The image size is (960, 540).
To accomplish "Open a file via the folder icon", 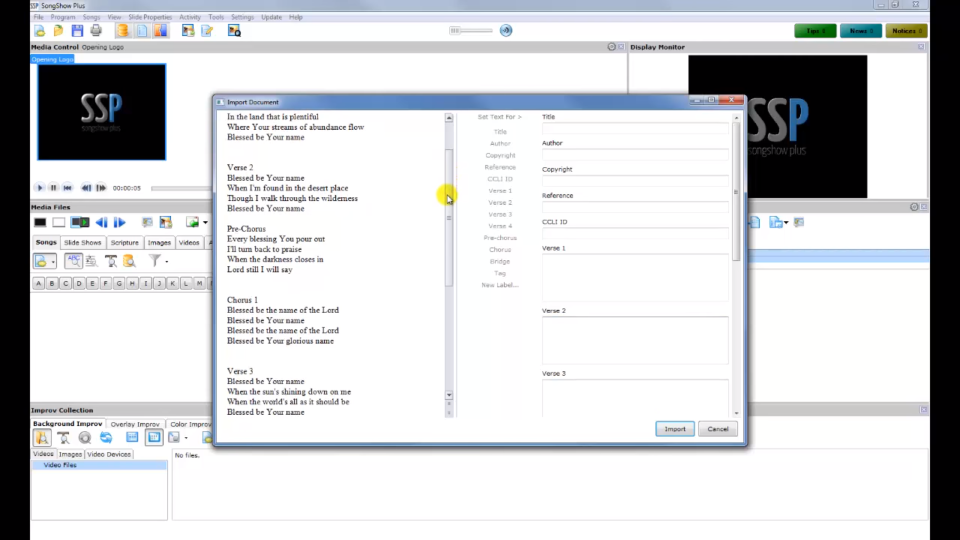I will pyautogui.click(x=58, y=31).
